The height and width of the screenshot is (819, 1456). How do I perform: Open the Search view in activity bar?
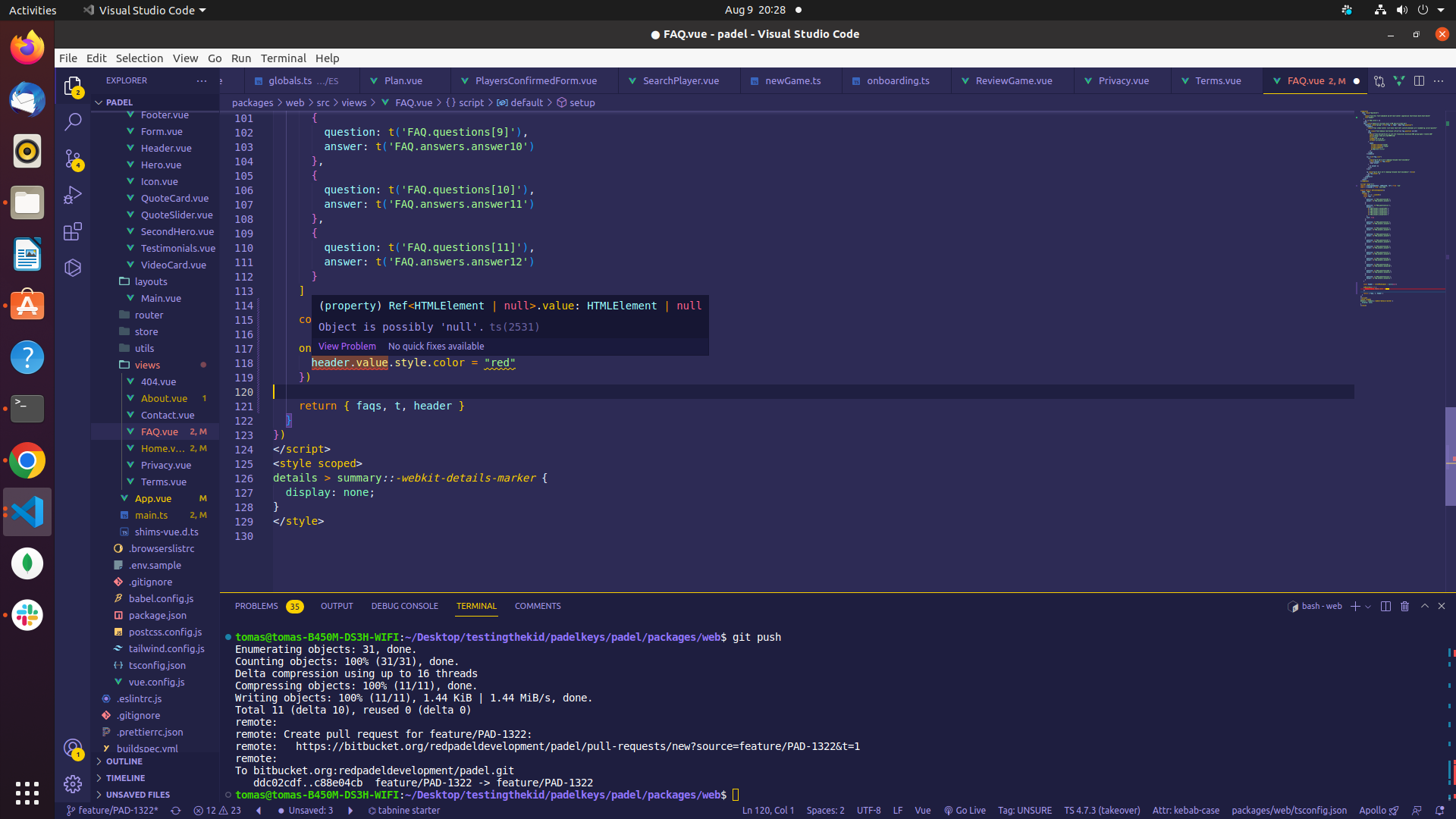[73, 121]
